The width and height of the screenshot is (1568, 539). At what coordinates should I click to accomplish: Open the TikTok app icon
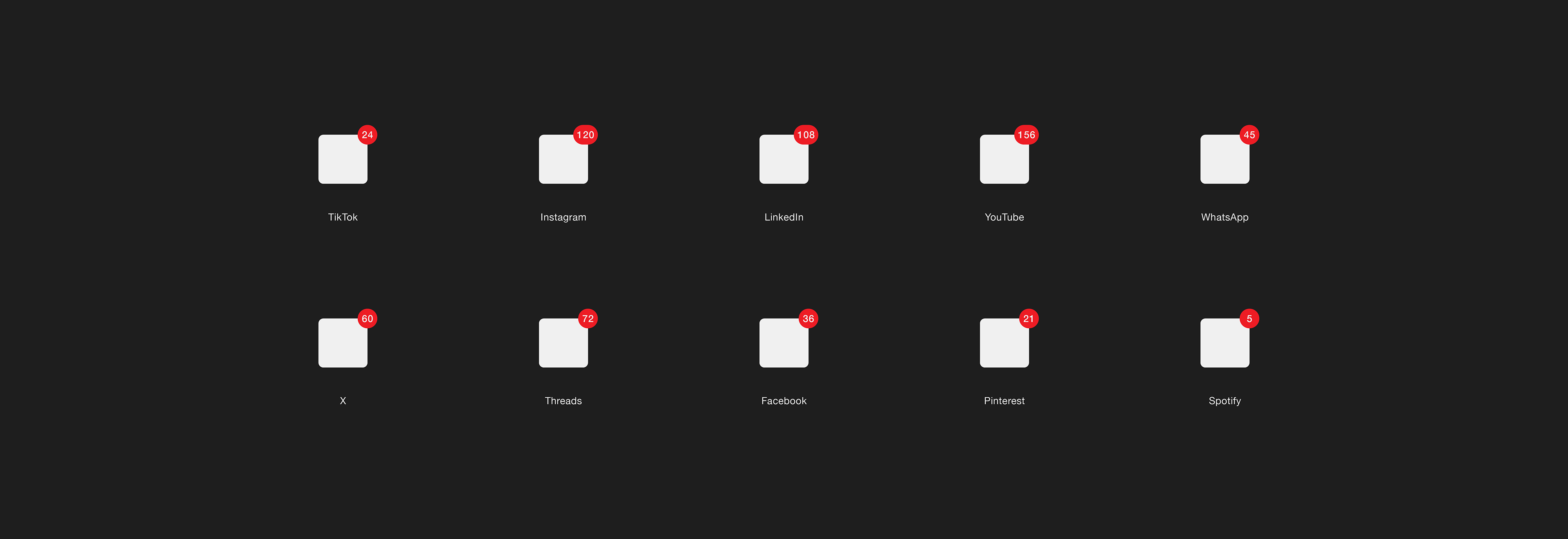click(343, 159)
